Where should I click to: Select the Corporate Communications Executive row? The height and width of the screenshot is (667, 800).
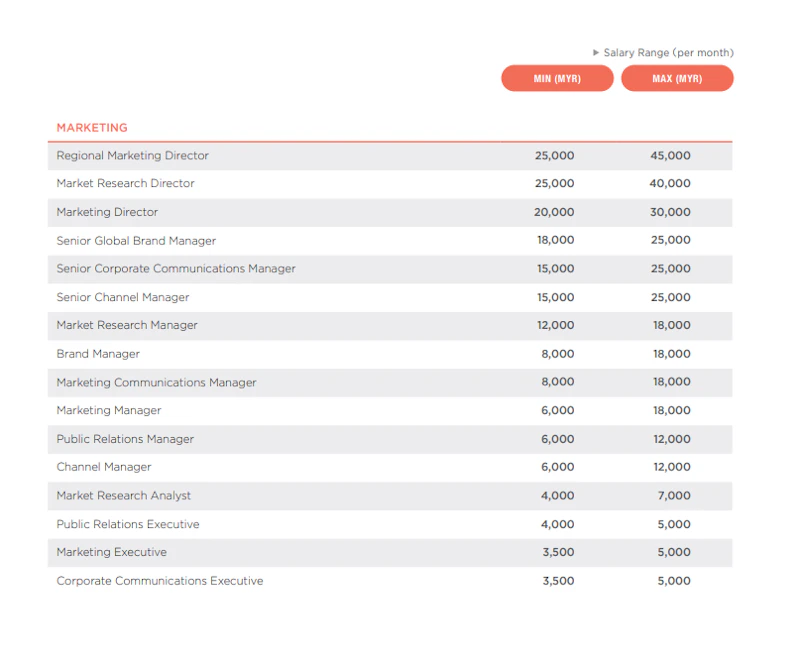[x=160, y=581]
